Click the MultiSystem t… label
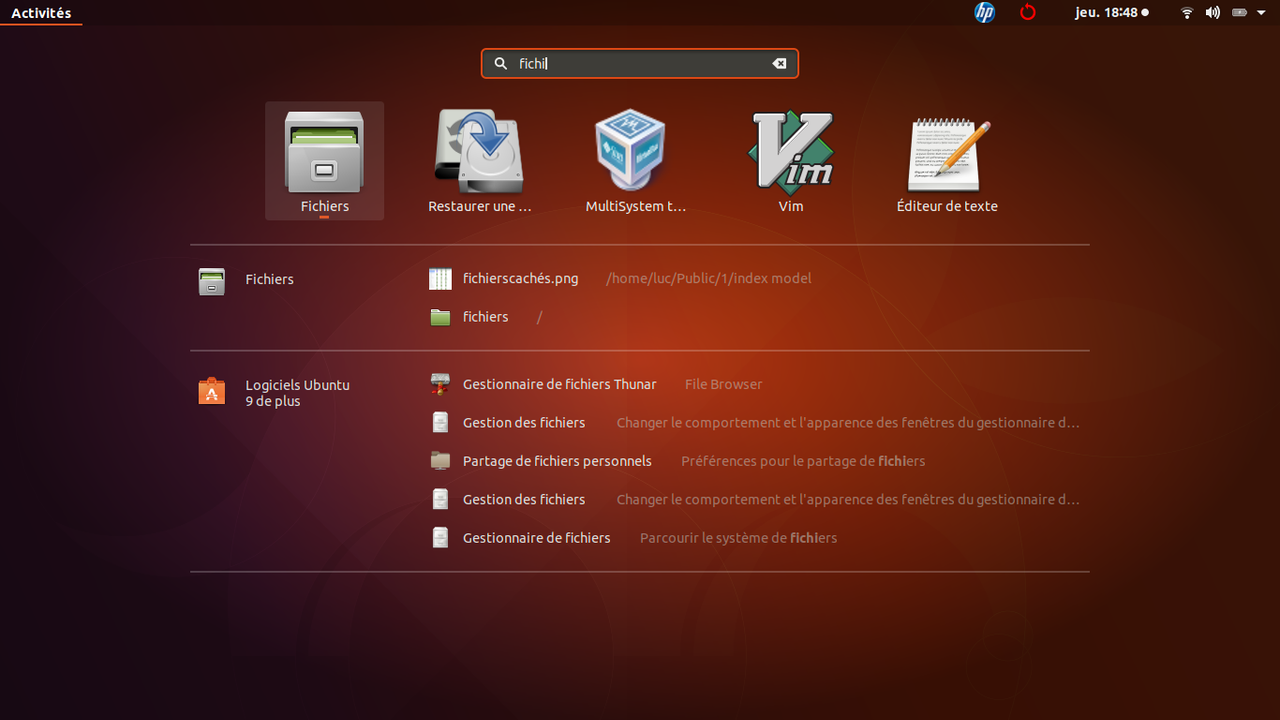Screen dimensions: 1280x720 click(x=636, y=206)
